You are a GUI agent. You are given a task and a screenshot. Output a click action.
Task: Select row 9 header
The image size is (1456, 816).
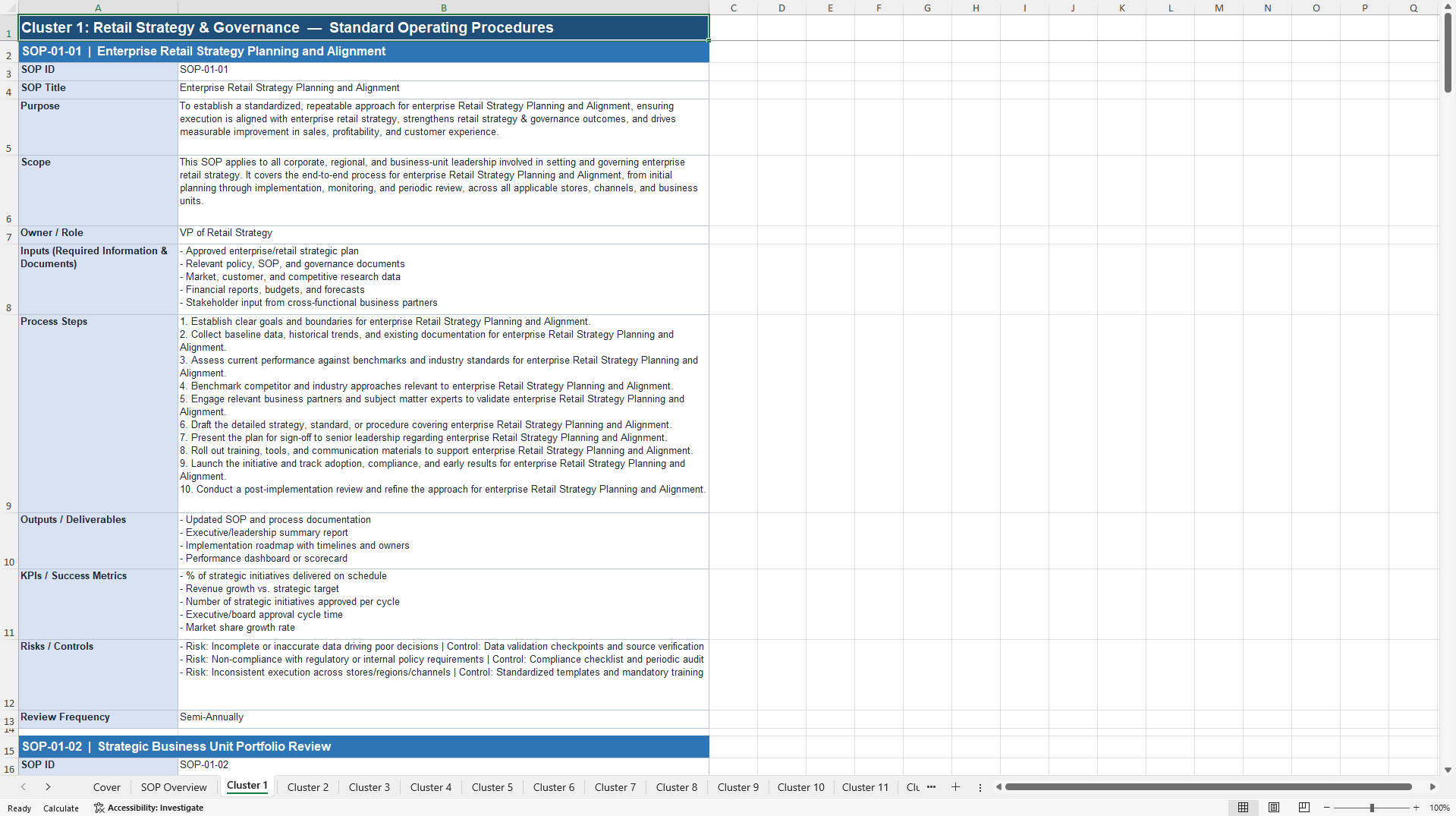(x=9, y=414)
